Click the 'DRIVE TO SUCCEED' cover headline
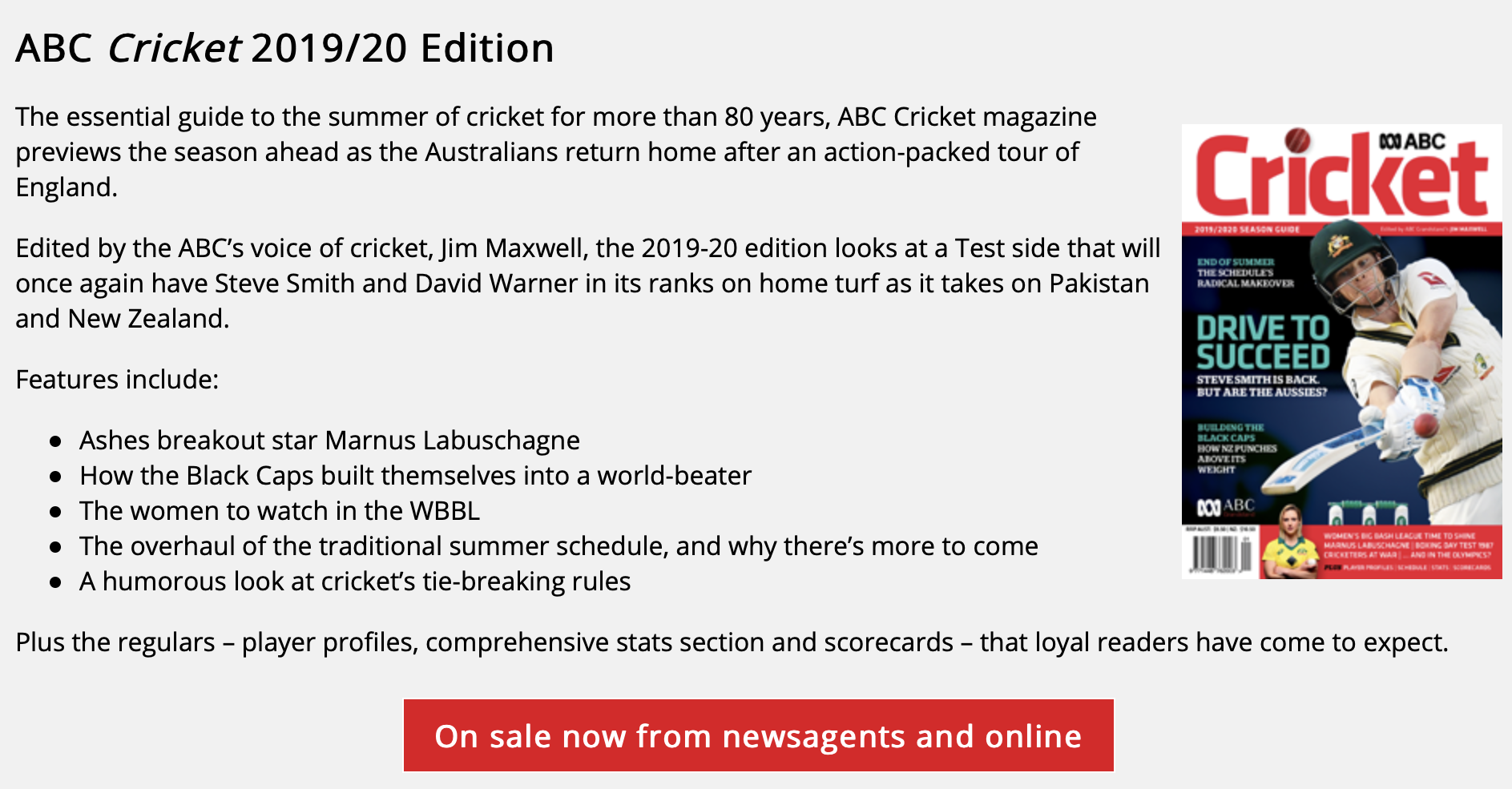This screenshot has height=789, width=1512. tap(1263, 342)
